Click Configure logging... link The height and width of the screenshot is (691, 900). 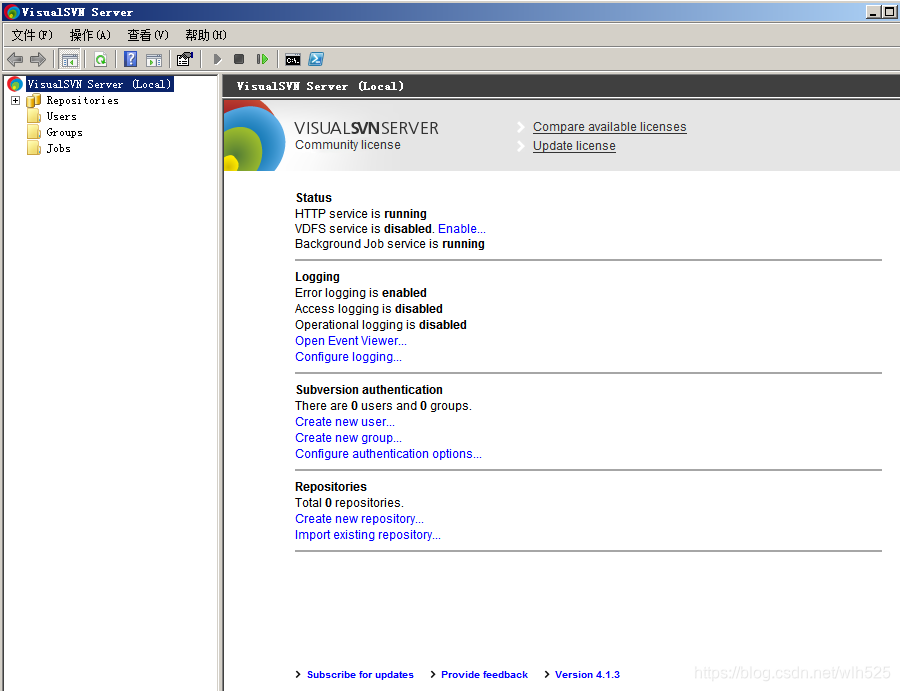pos(348,357)
